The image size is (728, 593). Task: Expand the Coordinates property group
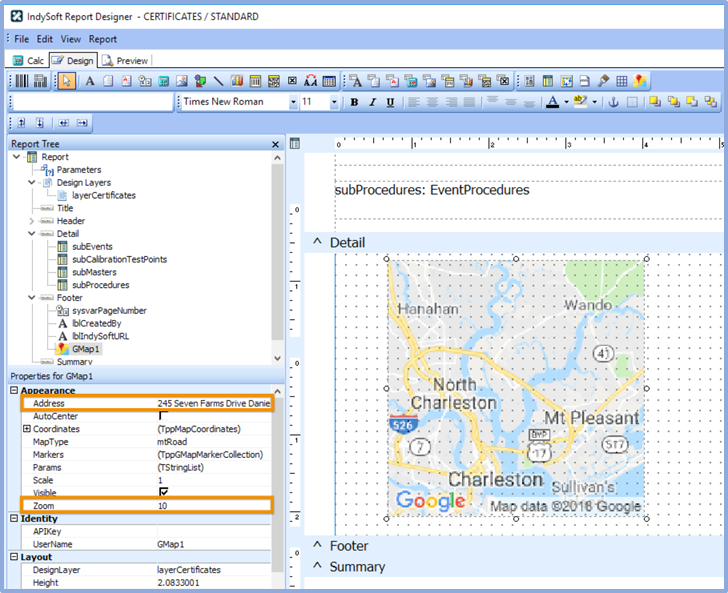coord(26,429)
